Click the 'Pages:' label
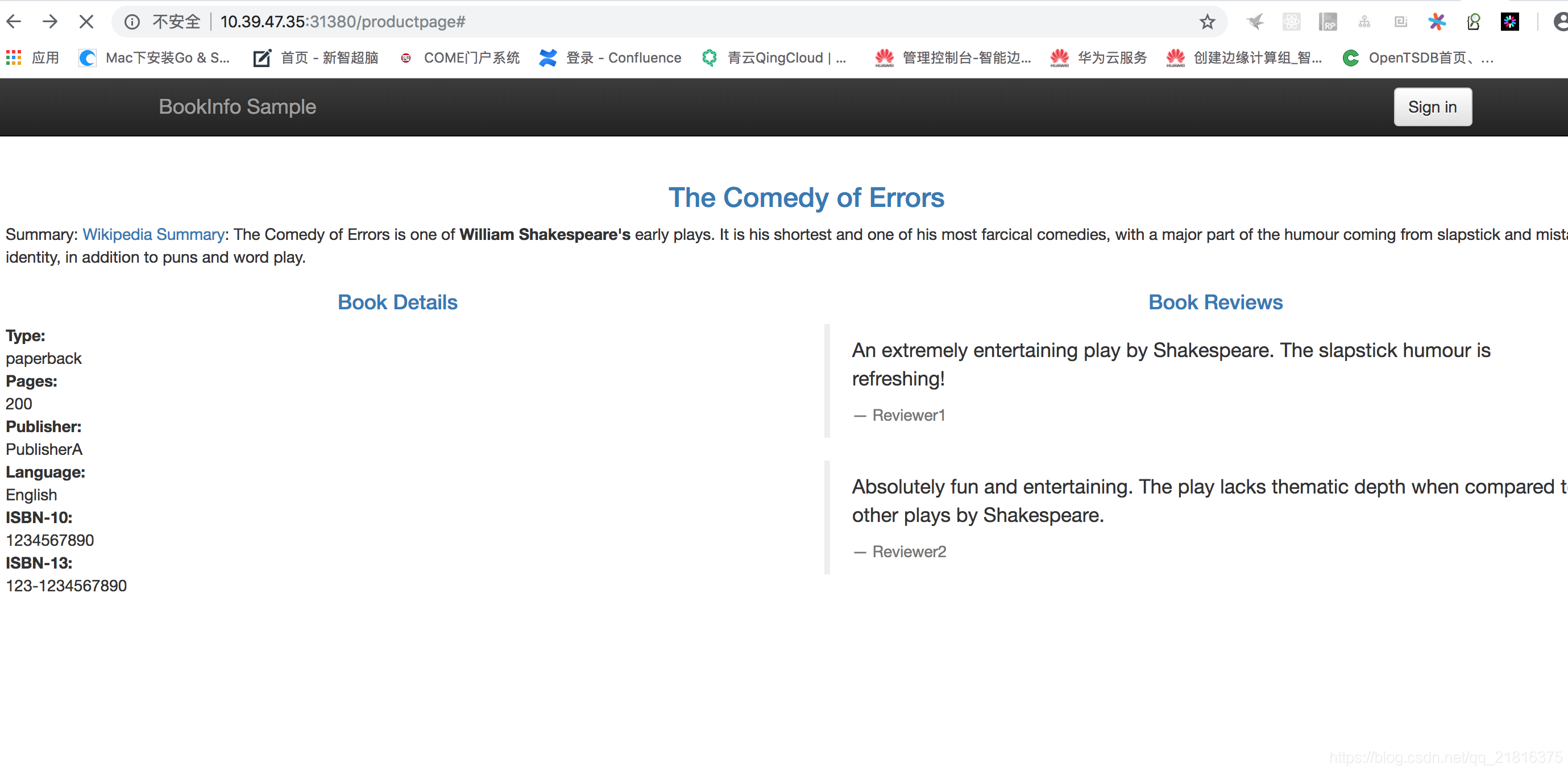This screenshot has height=771, width=1568. (32, 382)
